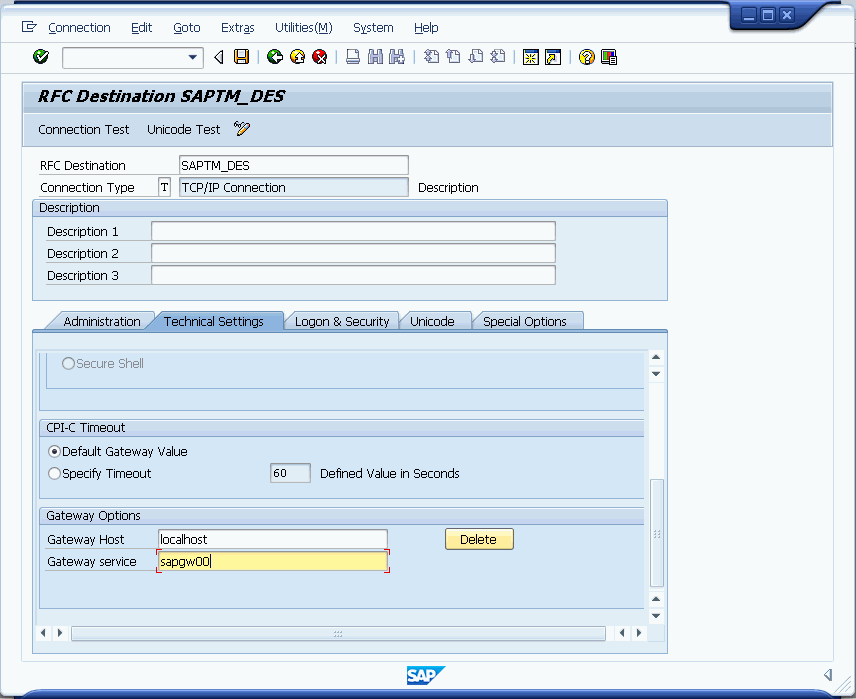This screenshot has height=699, width=856.
Task: Click the far-left horizontal scroll left arrow
Action: click(x=43, y=633)
